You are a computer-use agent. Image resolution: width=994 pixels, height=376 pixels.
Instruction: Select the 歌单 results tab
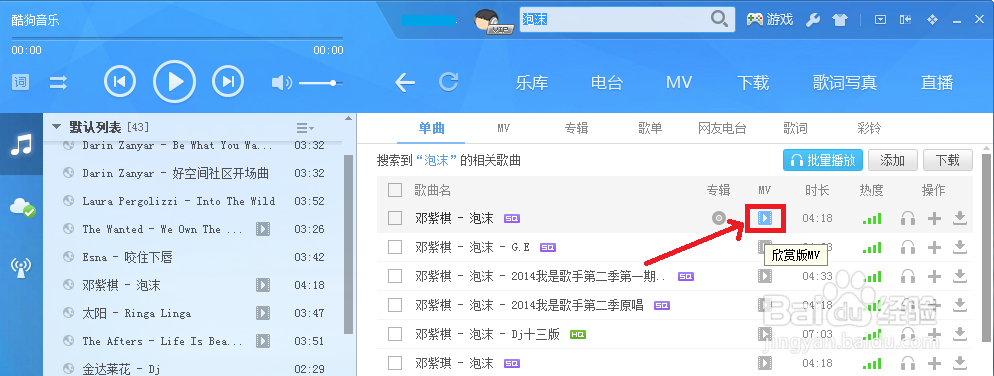click(x=650, y=128)
